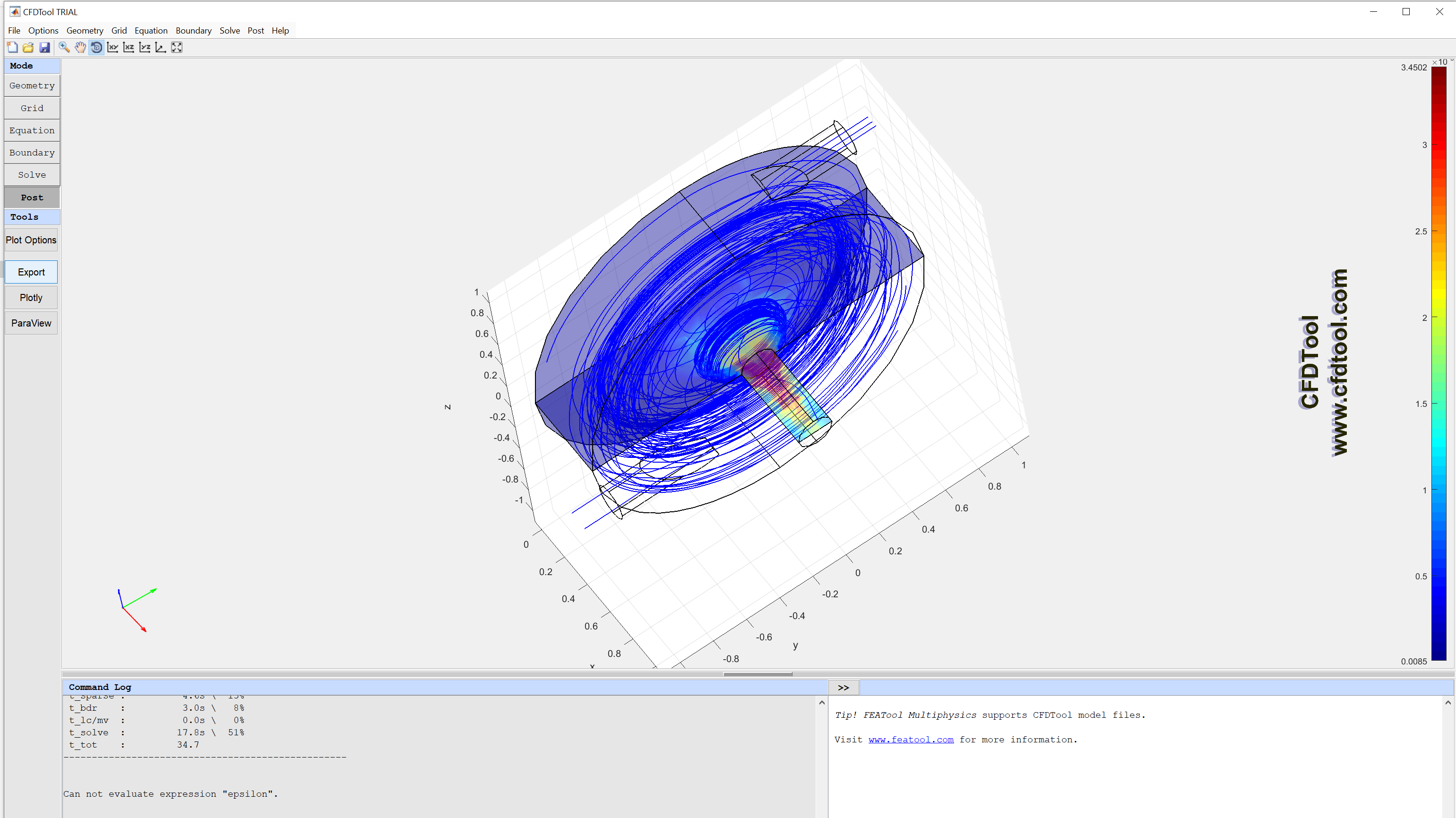Click colorbar minimum value 0.0085
The image size is (1456, 818).
pyautogui.click(x=1413, y=661)
